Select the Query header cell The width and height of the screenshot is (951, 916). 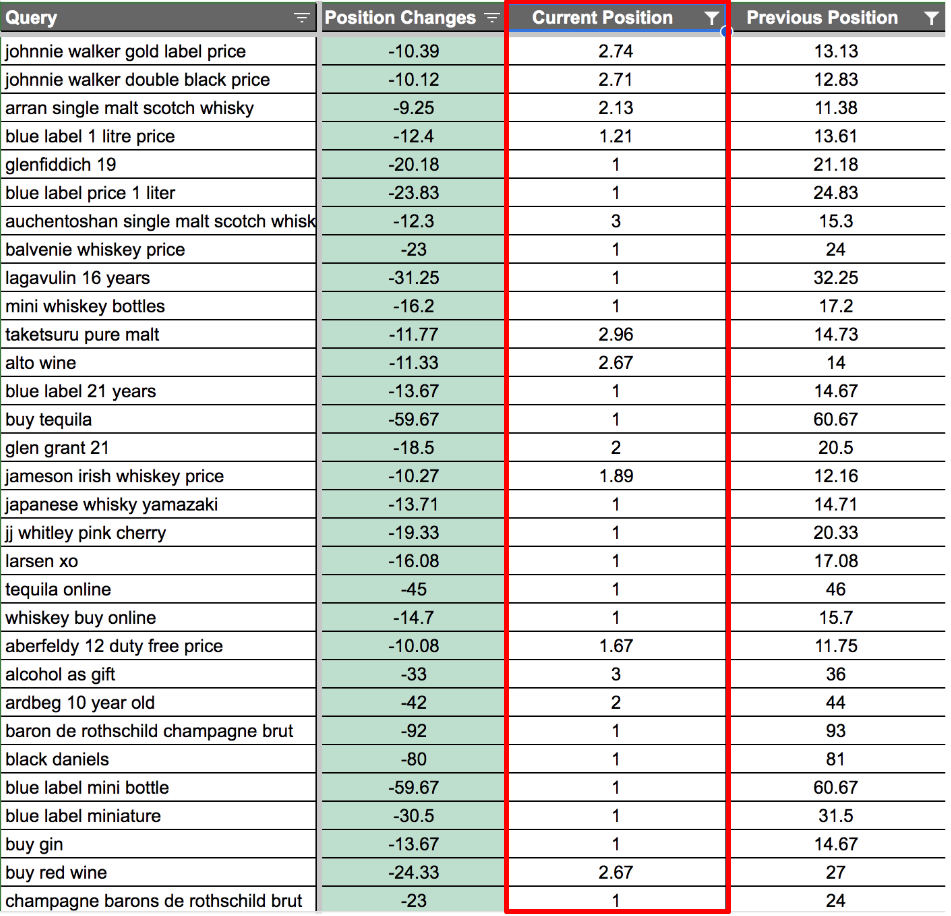tap(159, 18)
